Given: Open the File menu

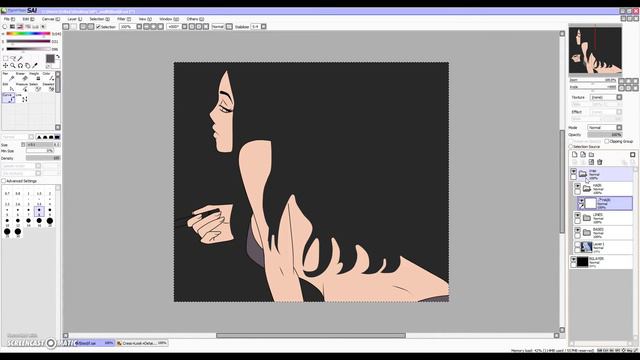Looking at the screenshot, I should tap(9, 19).
